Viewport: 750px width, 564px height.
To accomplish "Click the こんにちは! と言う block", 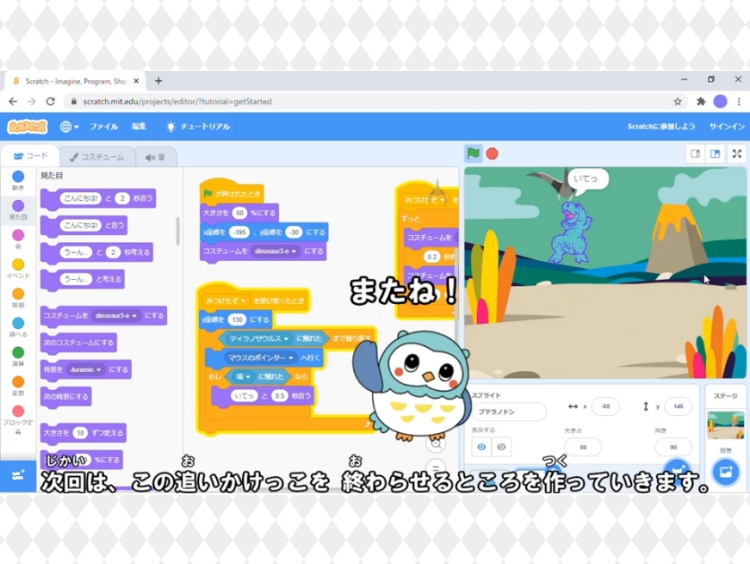I will click(x=84, y=225).
